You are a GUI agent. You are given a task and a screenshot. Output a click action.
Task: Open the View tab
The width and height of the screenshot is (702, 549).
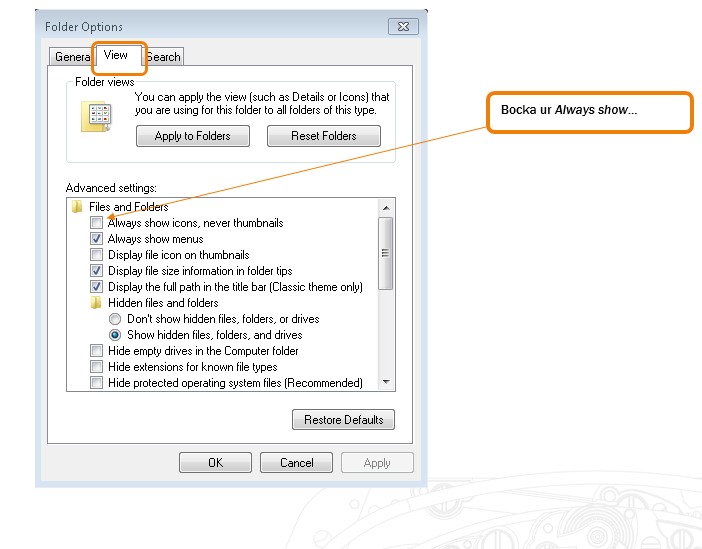point(116,55)
